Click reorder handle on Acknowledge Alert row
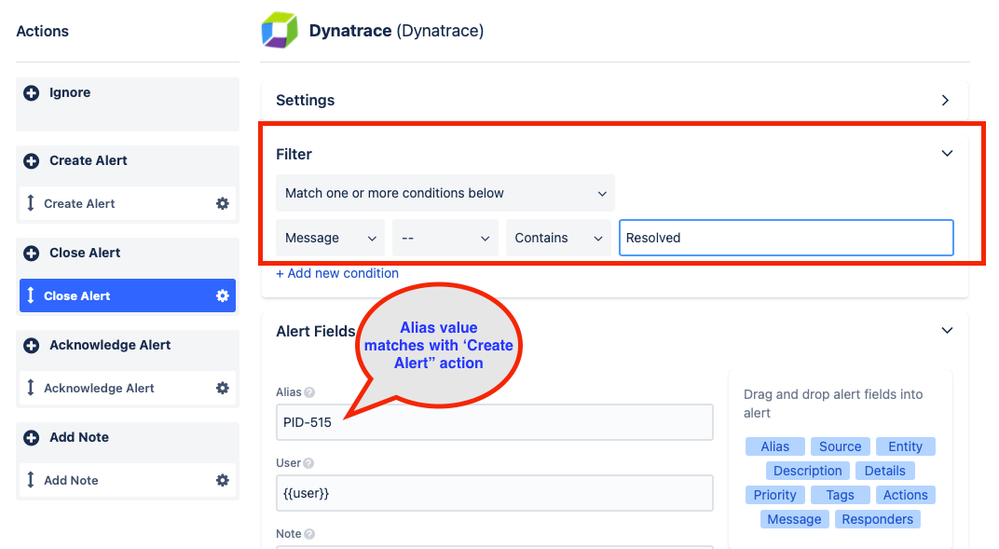Screen dimensions: 999x549 pyautogui.click(x=31, y=389)
